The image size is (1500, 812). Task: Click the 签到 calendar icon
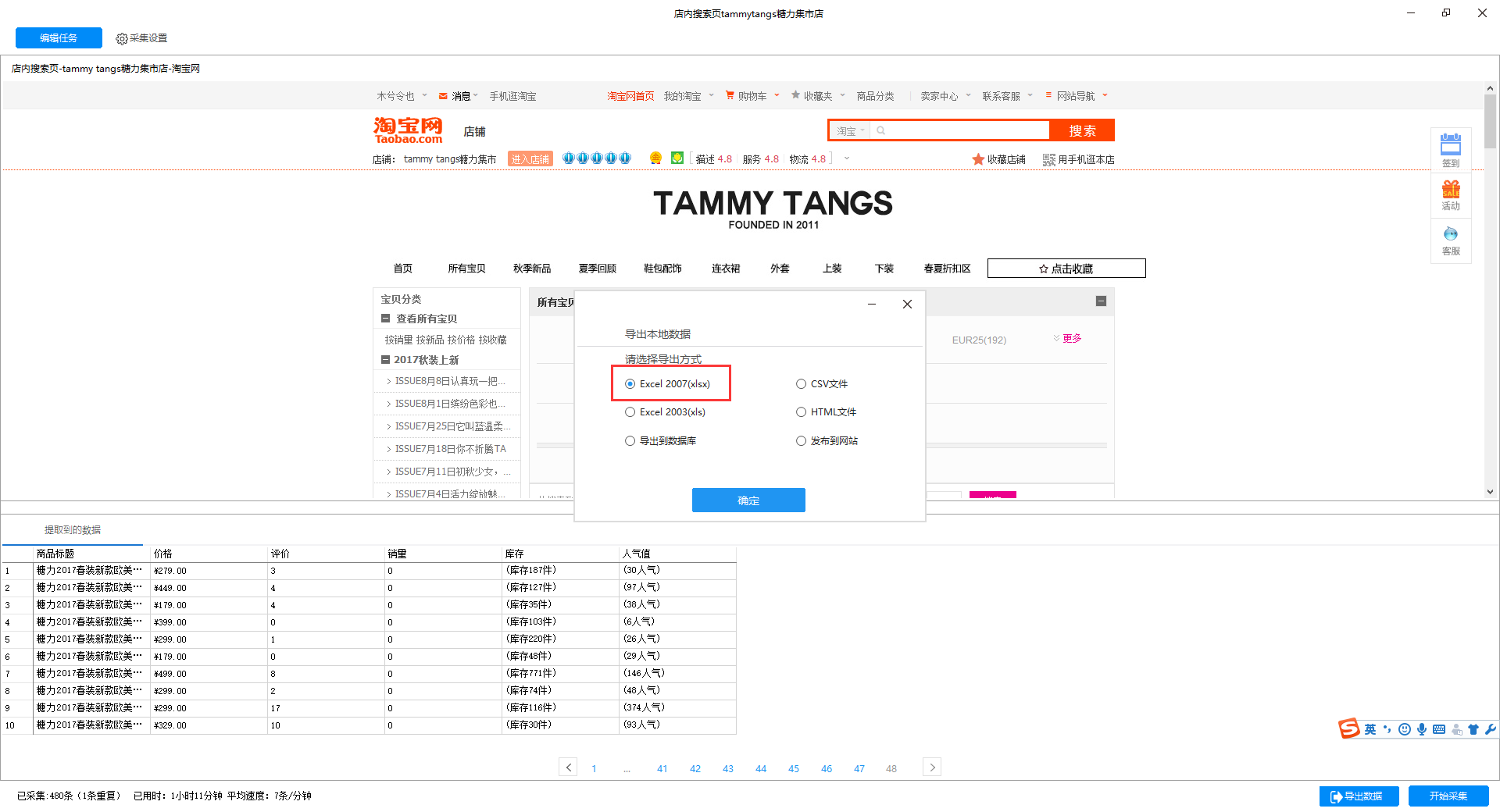(1451, 144)
